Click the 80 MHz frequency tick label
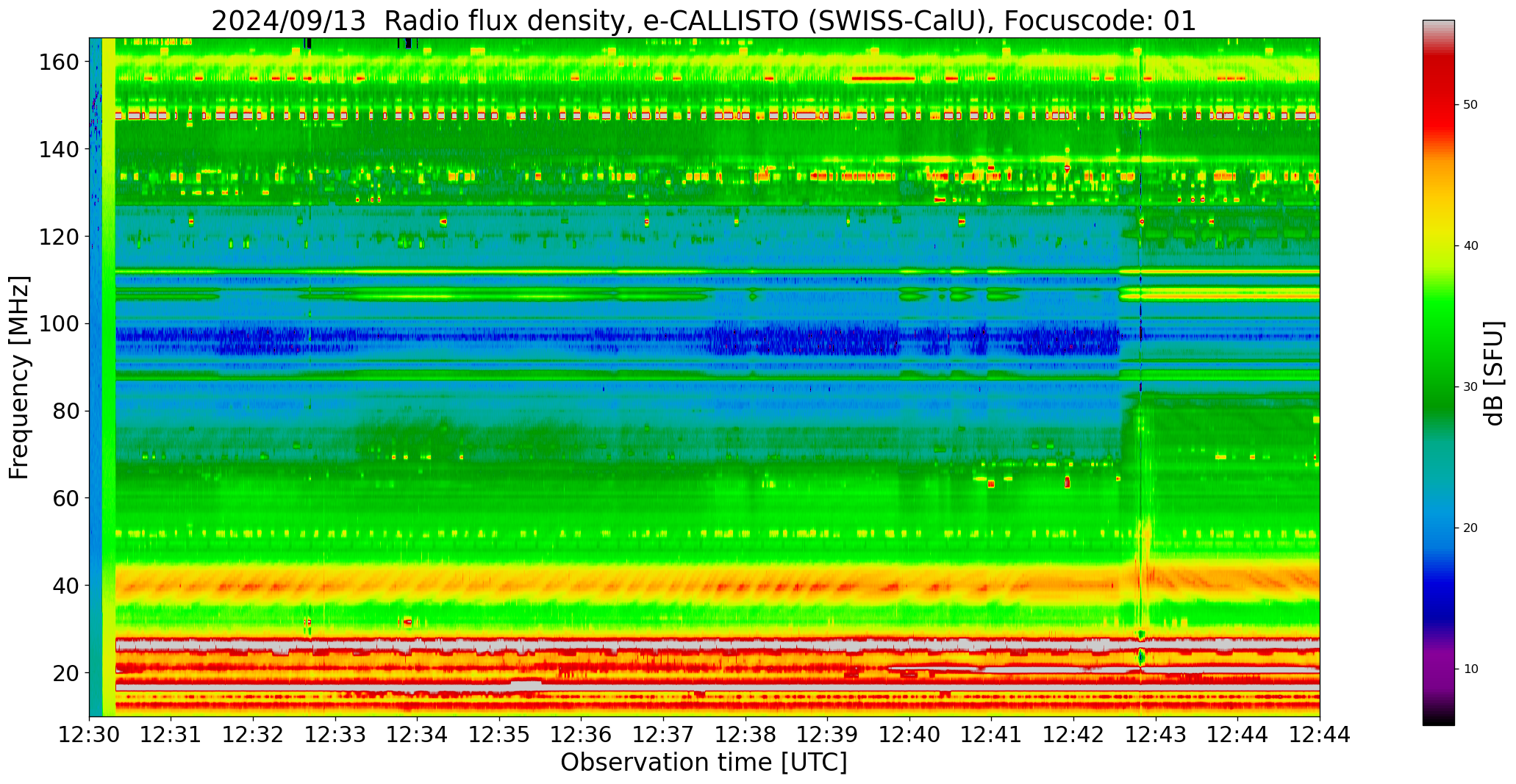Screen dimensions: 1516x784 point(66,411)
